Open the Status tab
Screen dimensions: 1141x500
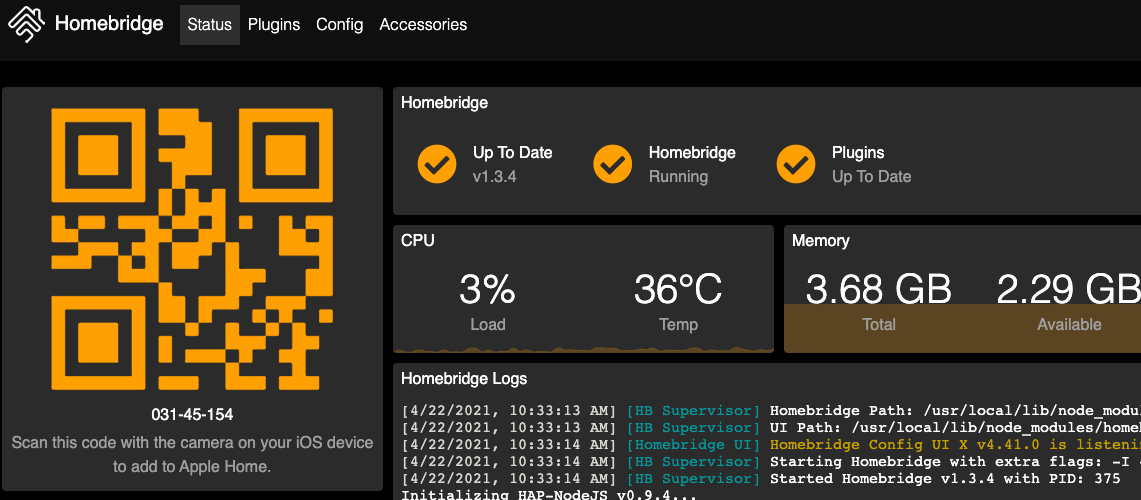209,24
